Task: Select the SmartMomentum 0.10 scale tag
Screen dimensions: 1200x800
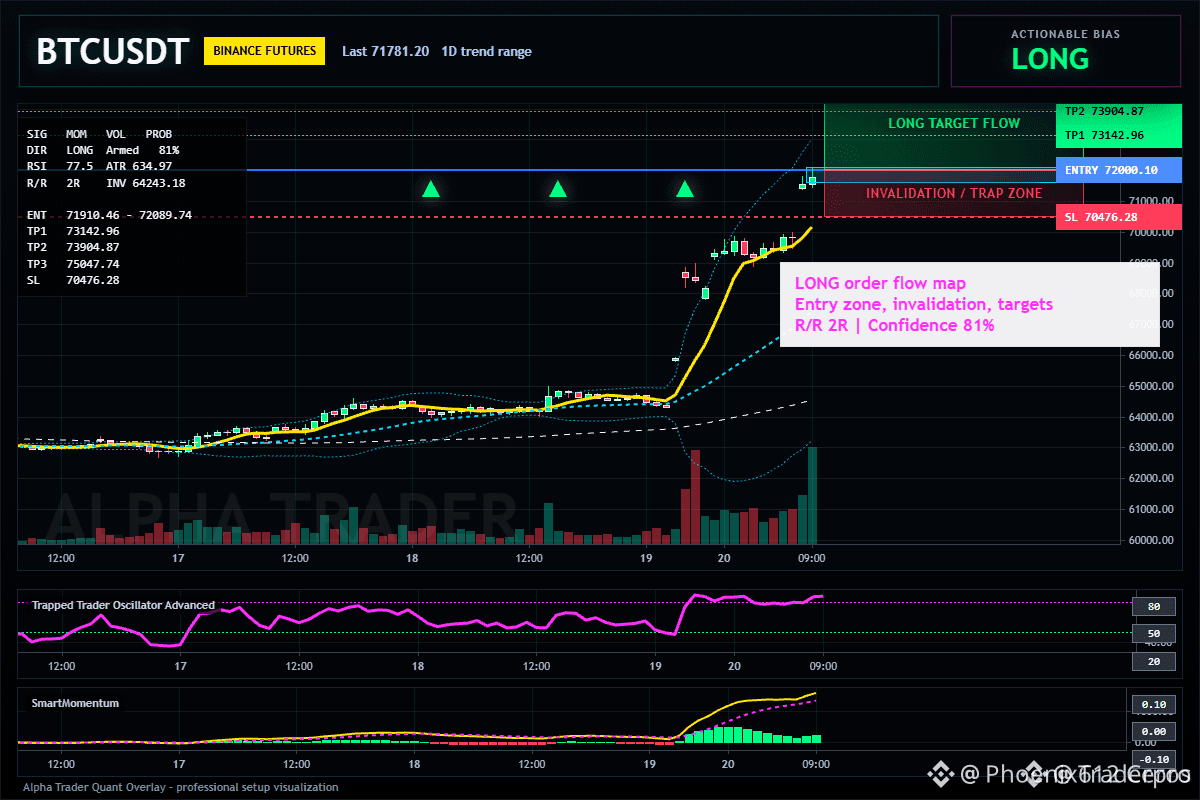Action: [x=1153, y=705]
